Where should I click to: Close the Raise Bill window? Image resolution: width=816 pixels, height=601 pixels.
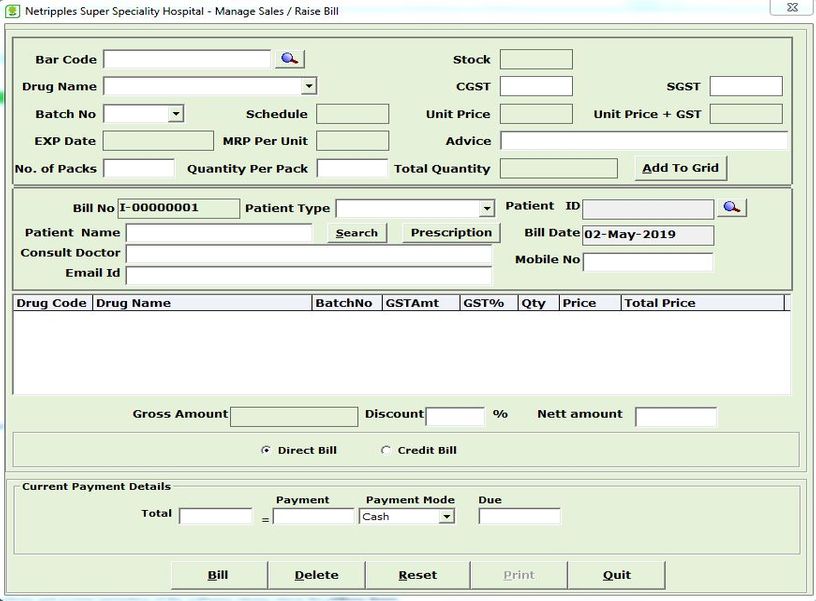pyautogui.click(x=792, y=7)
